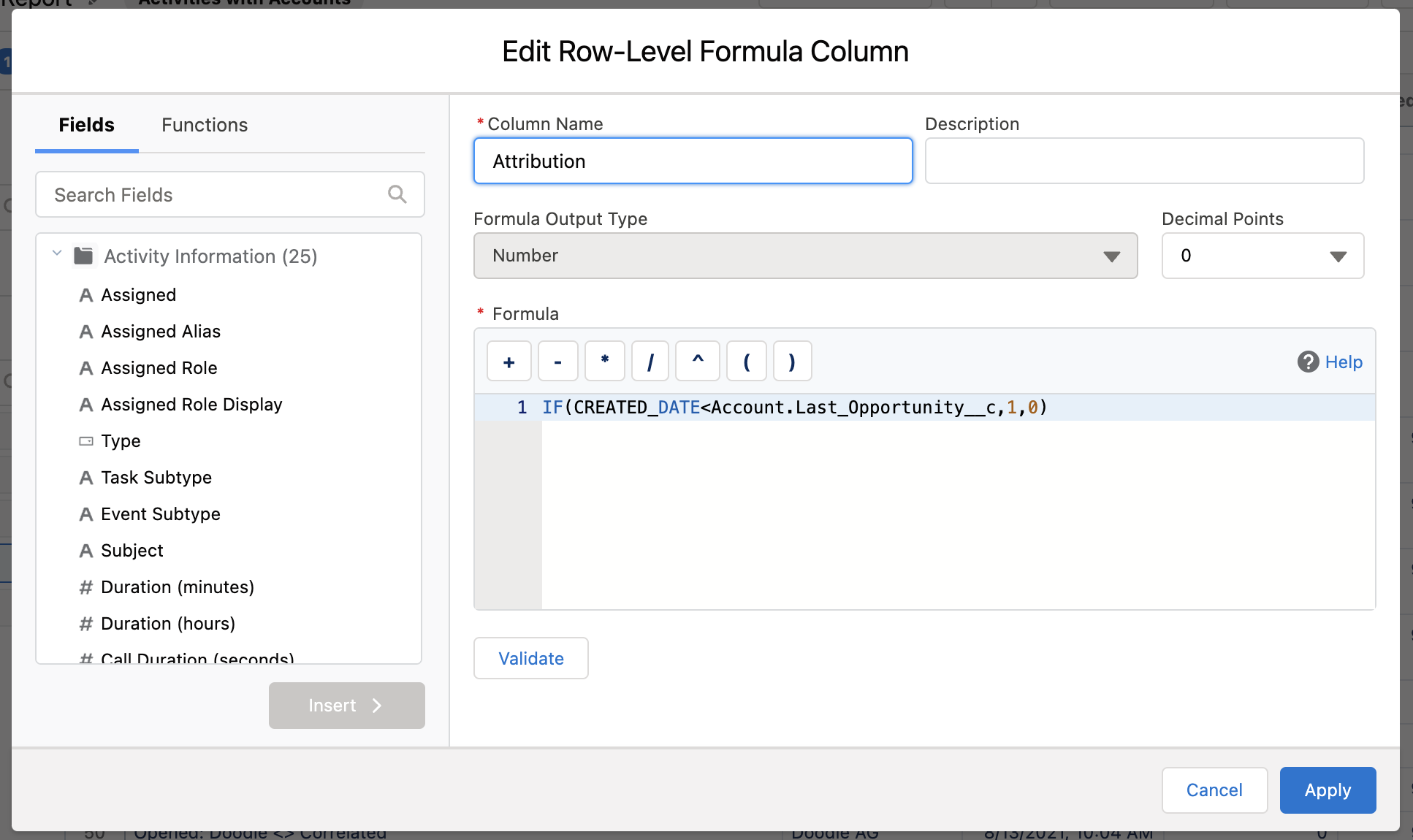Select the Task Subtype field

156,478
